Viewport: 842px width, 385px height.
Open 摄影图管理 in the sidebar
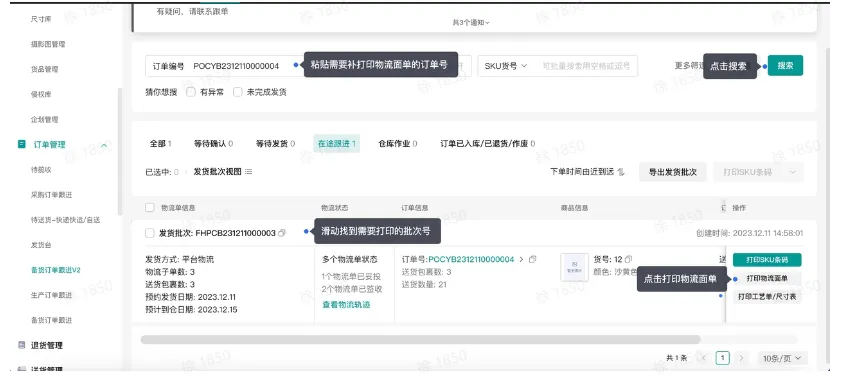point(48,44)
